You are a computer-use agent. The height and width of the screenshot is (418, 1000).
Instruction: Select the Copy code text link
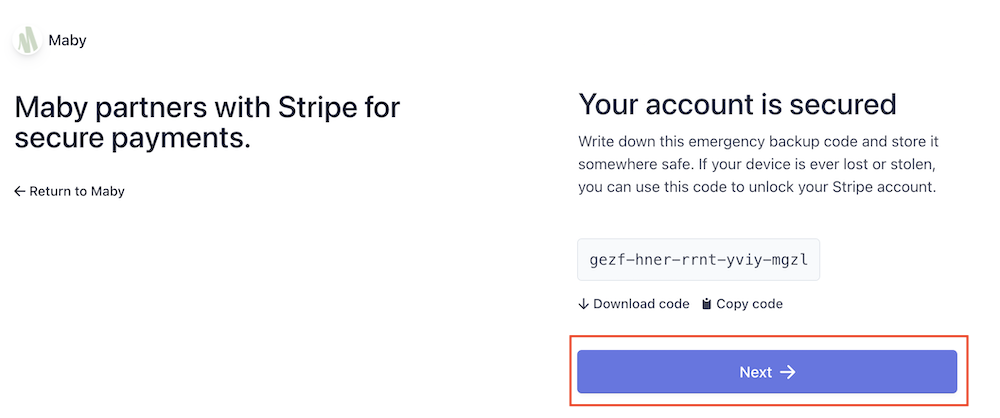(x=742, y=304)
